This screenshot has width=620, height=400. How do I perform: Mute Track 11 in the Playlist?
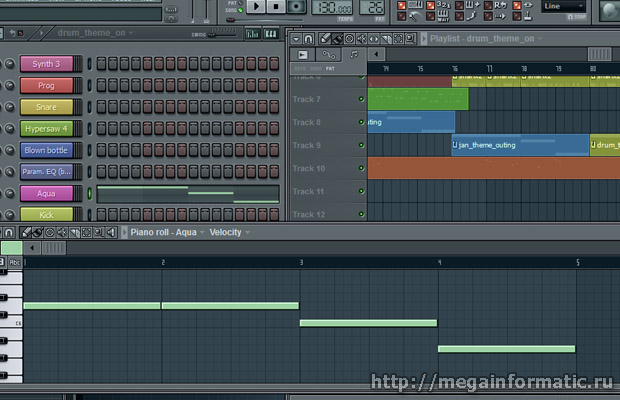tap(361, 191)
